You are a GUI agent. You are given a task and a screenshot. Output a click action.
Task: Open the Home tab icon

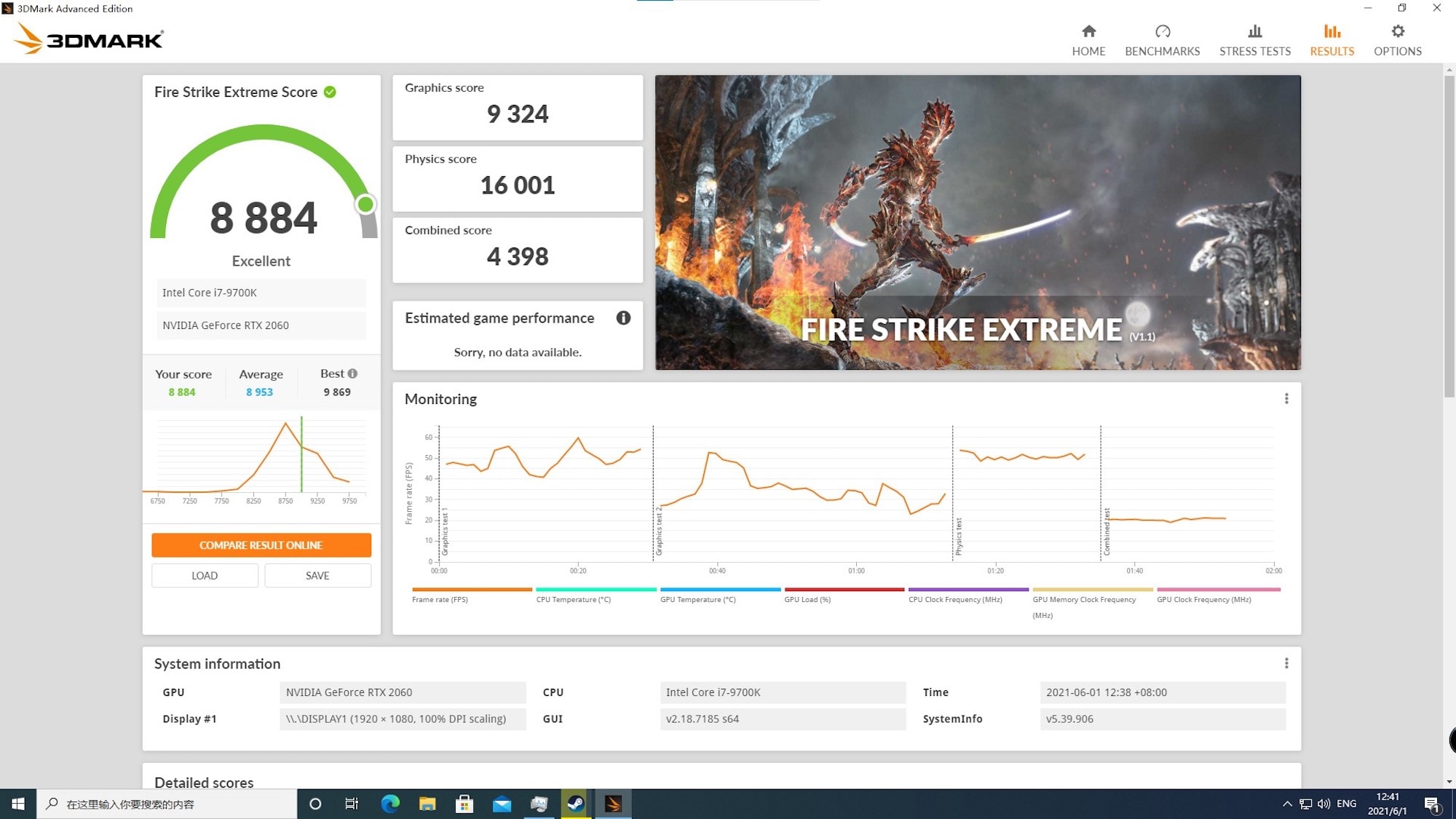(1088, 31)
